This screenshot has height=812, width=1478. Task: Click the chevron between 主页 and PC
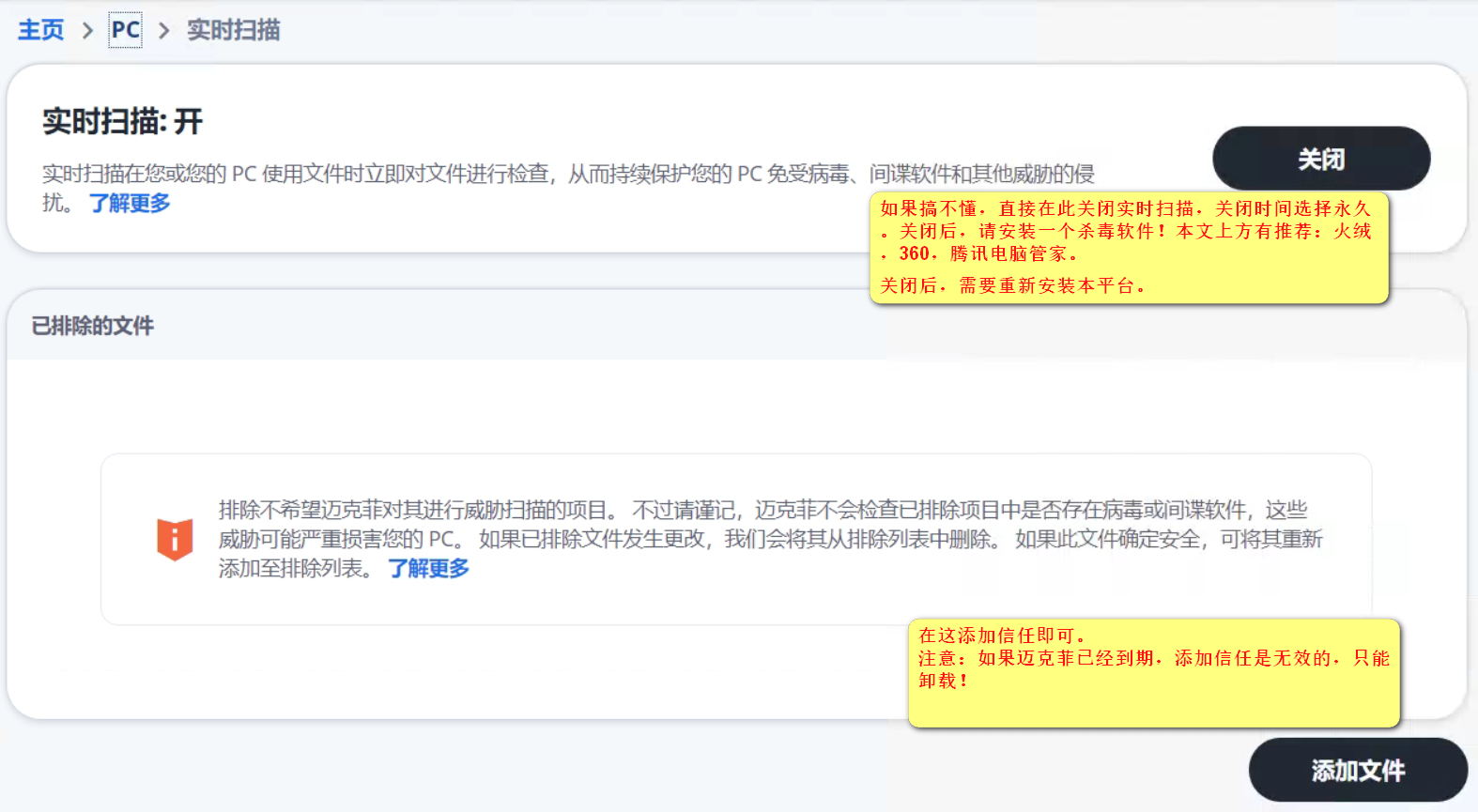(x=87, y=31)
